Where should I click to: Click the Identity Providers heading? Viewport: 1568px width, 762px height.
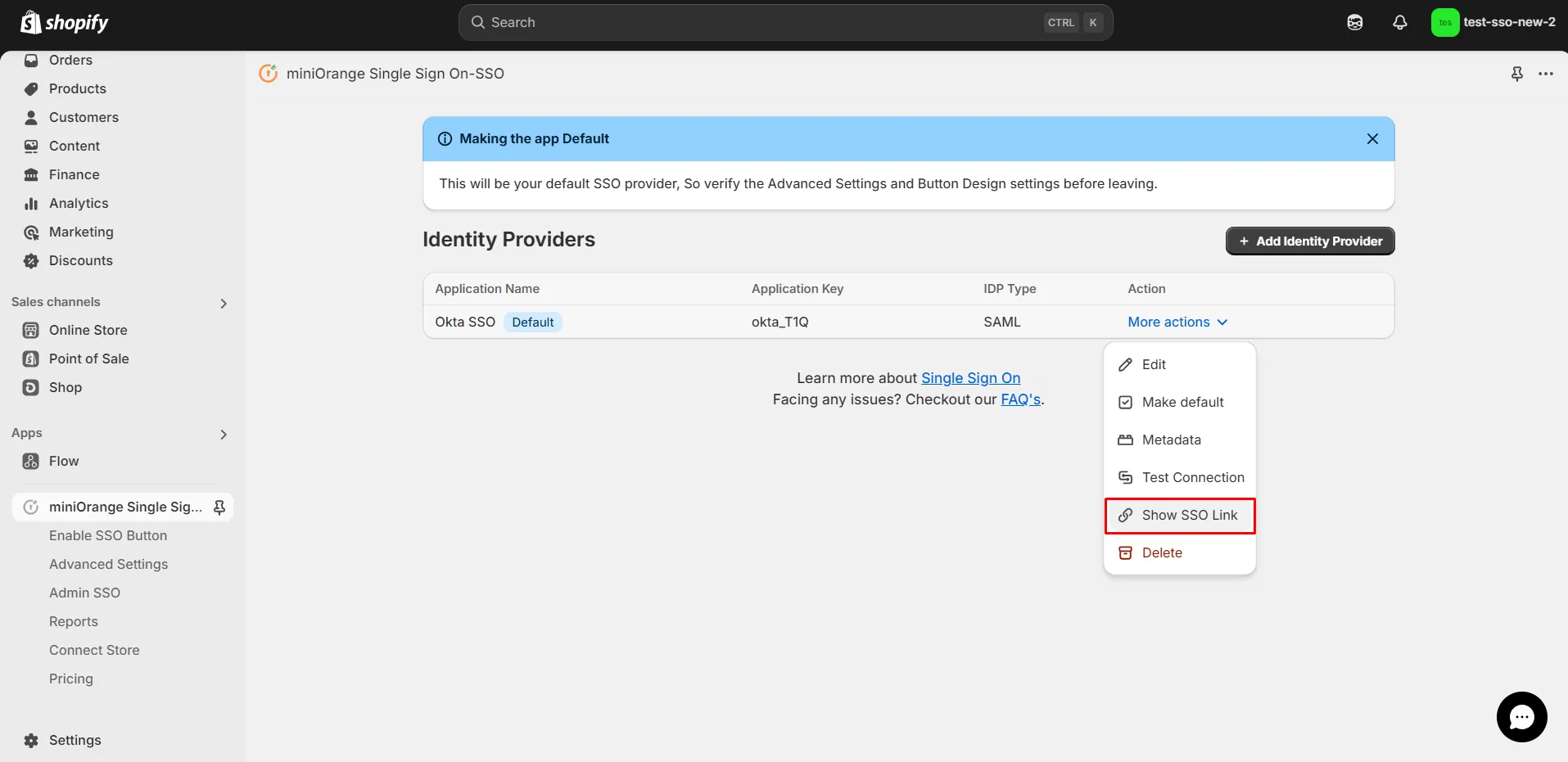click(x=508, y=239)
